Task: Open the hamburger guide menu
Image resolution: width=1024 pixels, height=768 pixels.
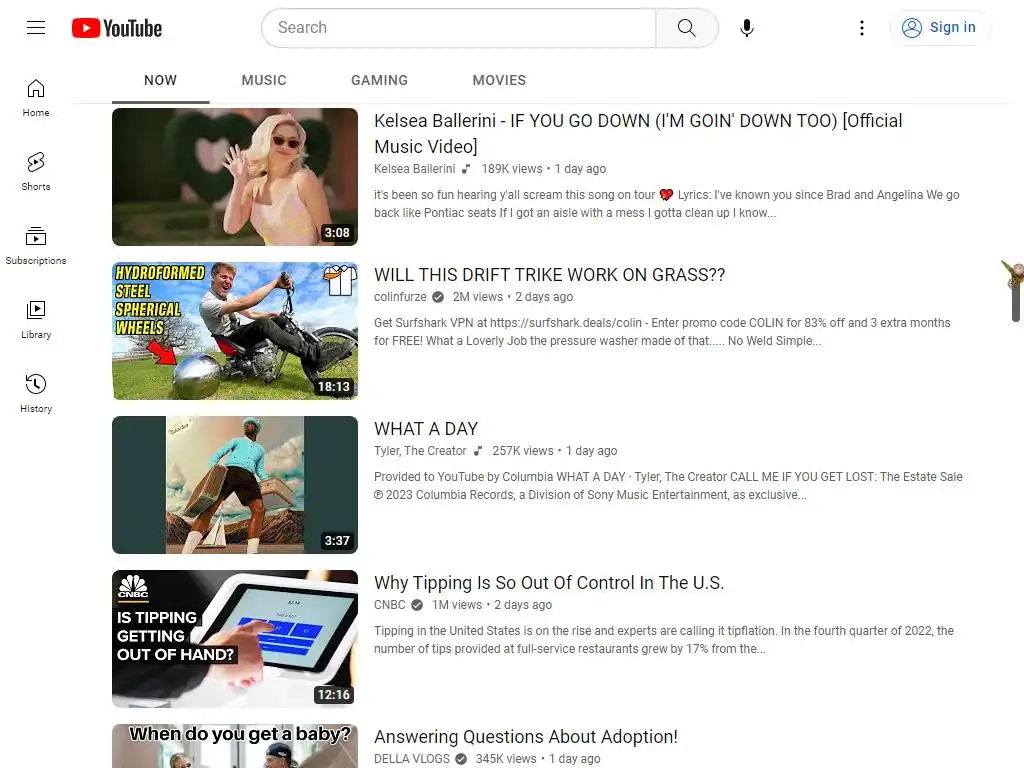Action: [36, 27]
